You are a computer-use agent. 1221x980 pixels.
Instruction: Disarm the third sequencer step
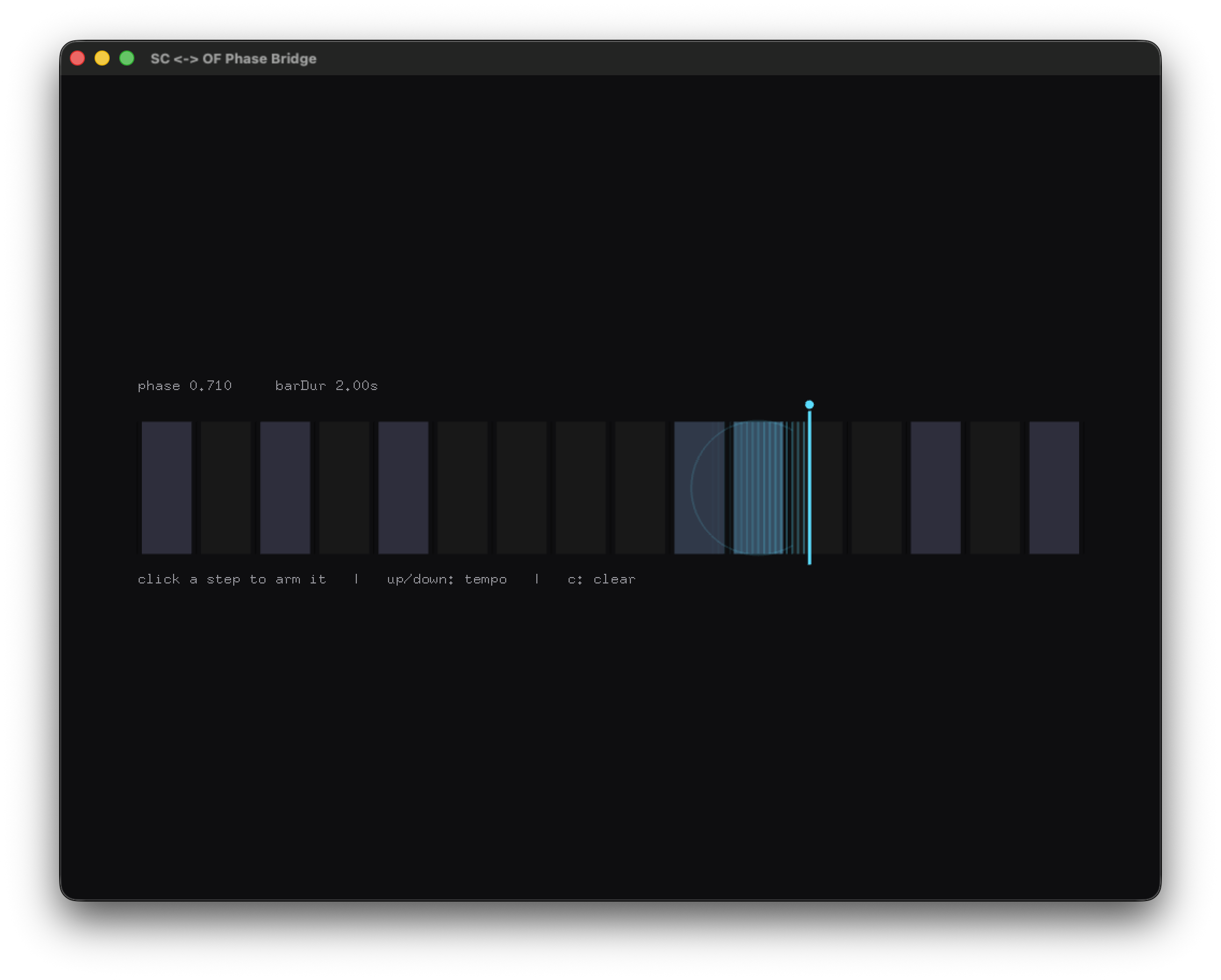[x=285, y=487]
